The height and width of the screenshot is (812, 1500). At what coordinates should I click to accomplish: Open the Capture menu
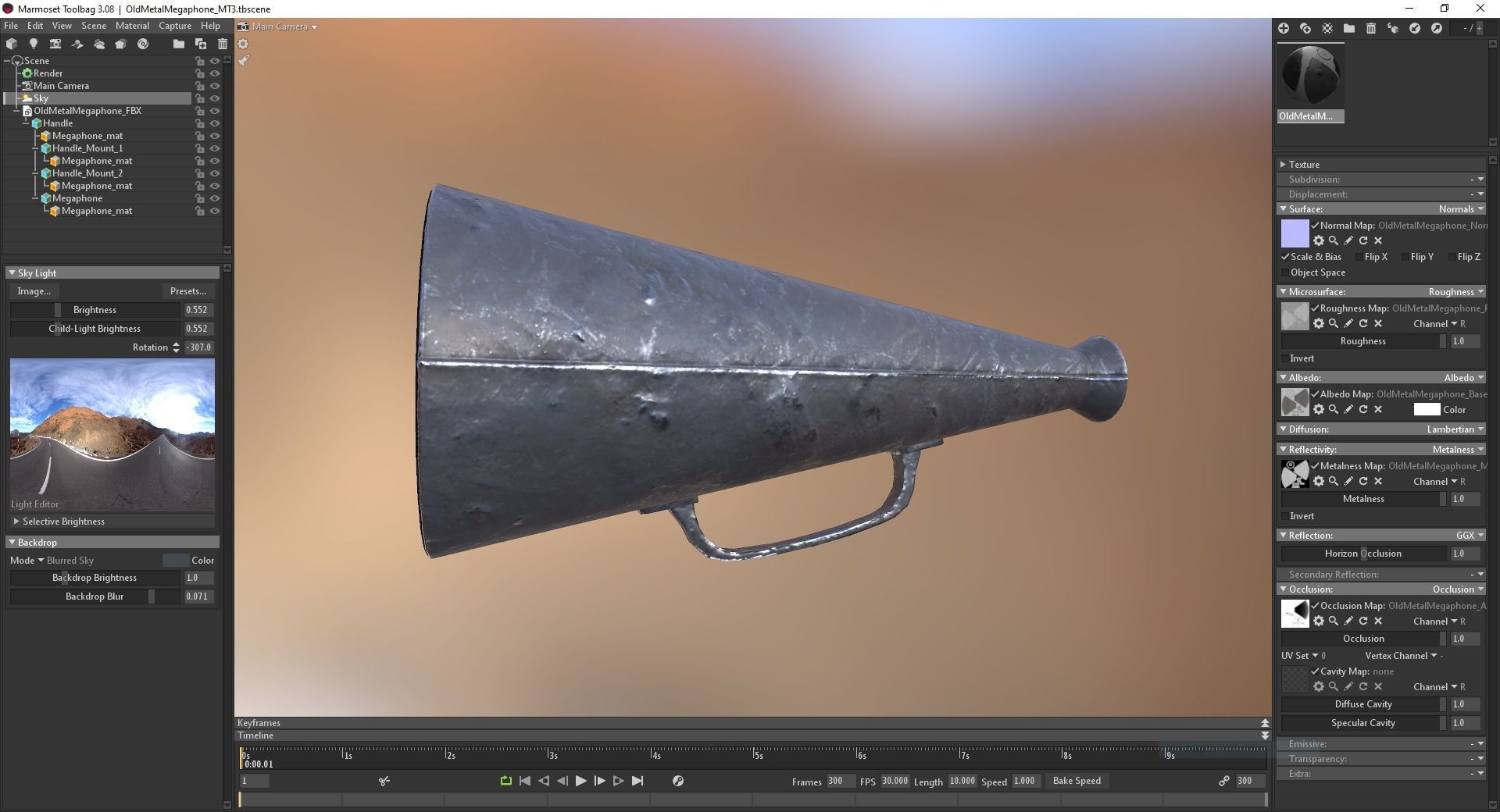[174, 26]
